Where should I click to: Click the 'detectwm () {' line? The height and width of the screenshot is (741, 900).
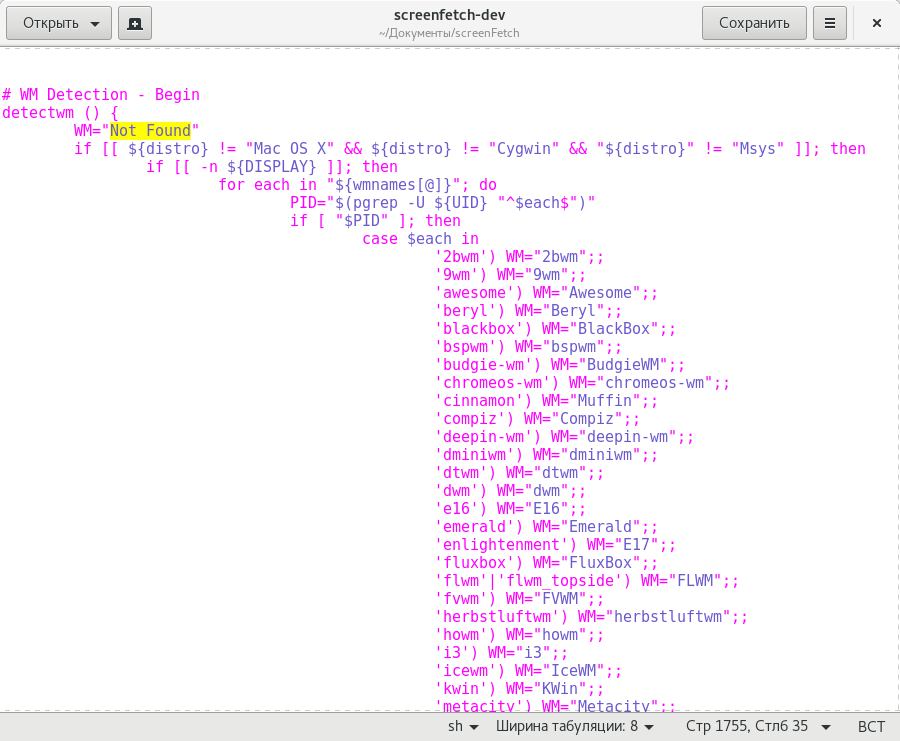click(x=60, y=112)
